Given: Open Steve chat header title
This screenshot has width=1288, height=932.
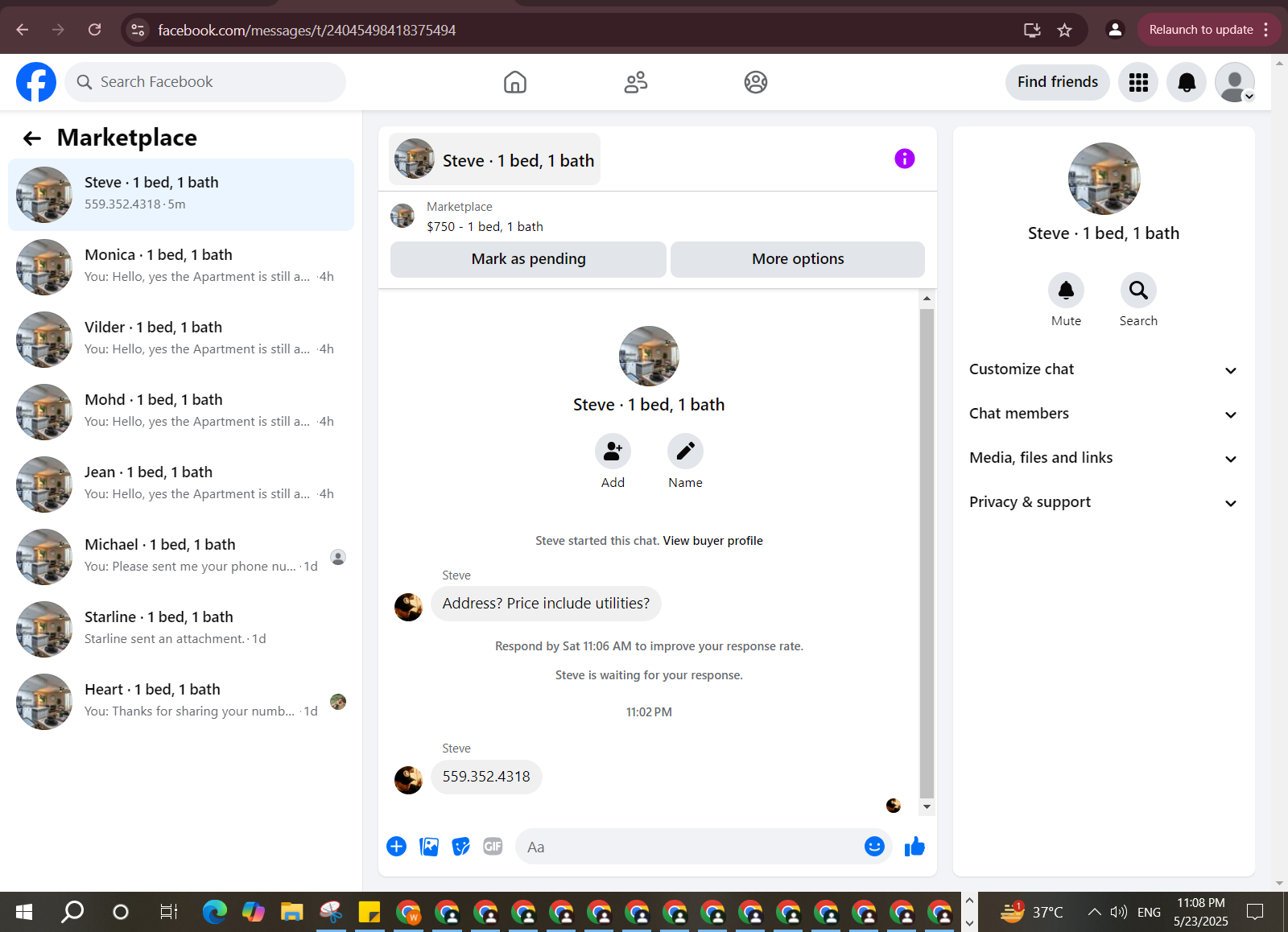Looking at the screenshot, I should 495,159.
